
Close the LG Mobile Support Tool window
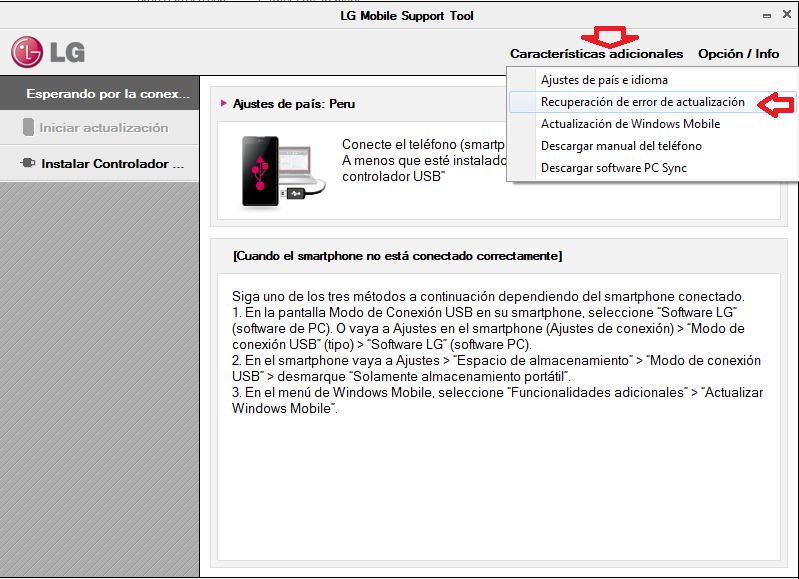tap(787, 14)
